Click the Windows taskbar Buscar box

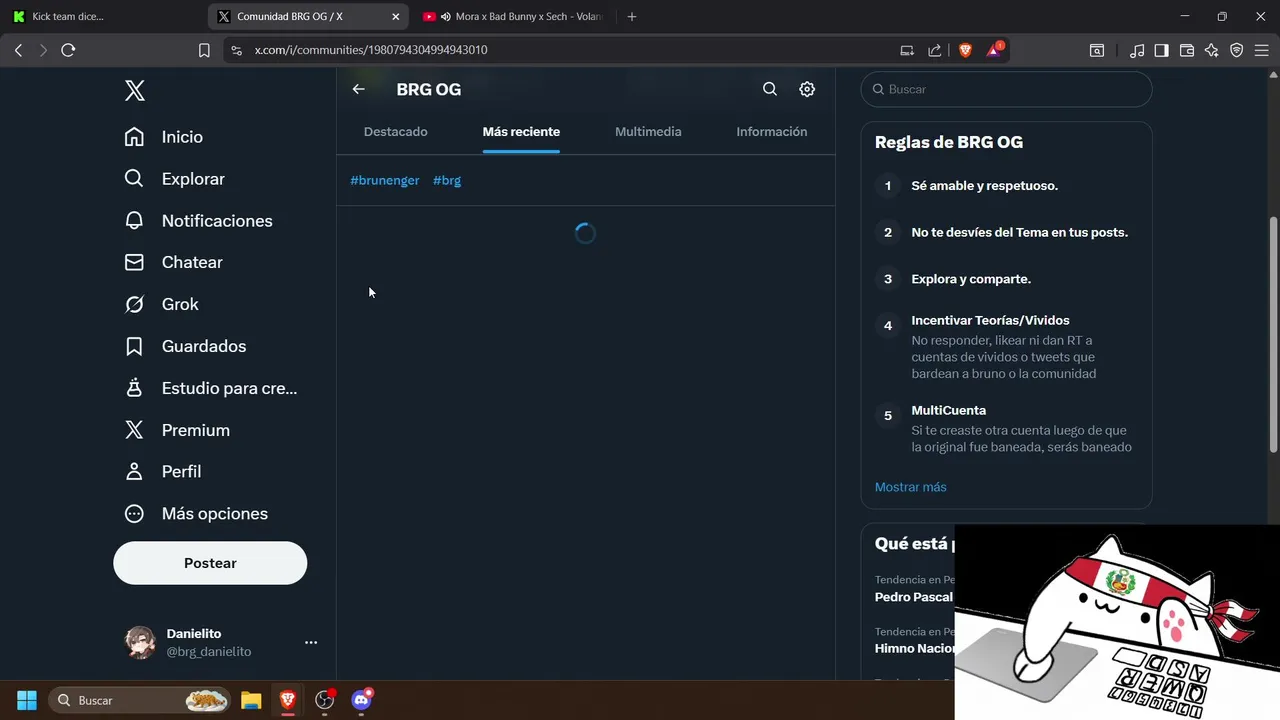pos(140,700)
